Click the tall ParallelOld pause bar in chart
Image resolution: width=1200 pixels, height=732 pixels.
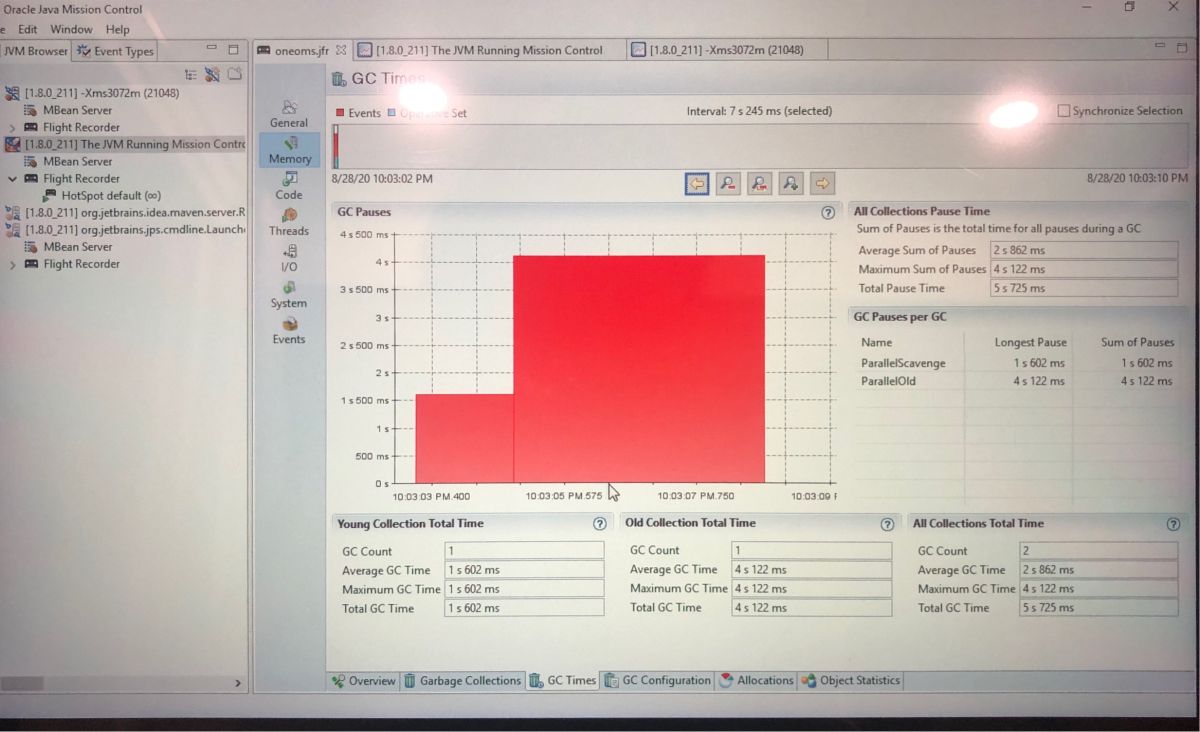click(639, 369)
